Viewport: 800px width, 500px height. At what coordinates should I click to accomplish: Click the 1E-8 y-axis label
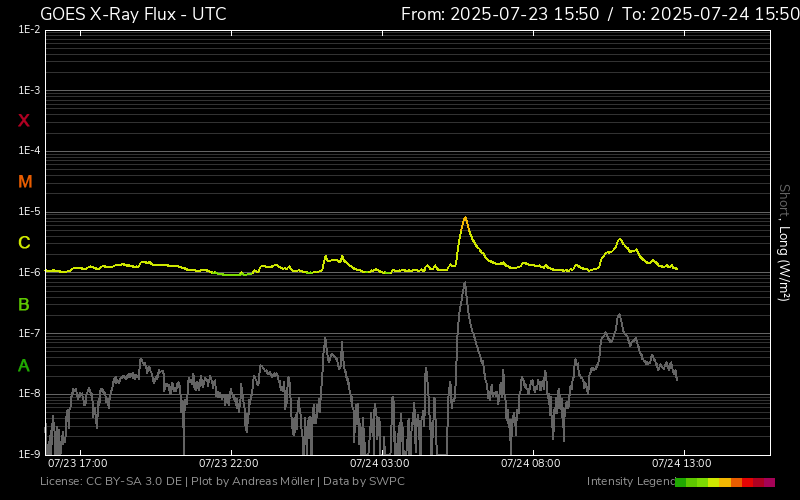click(x=29, y=394)
